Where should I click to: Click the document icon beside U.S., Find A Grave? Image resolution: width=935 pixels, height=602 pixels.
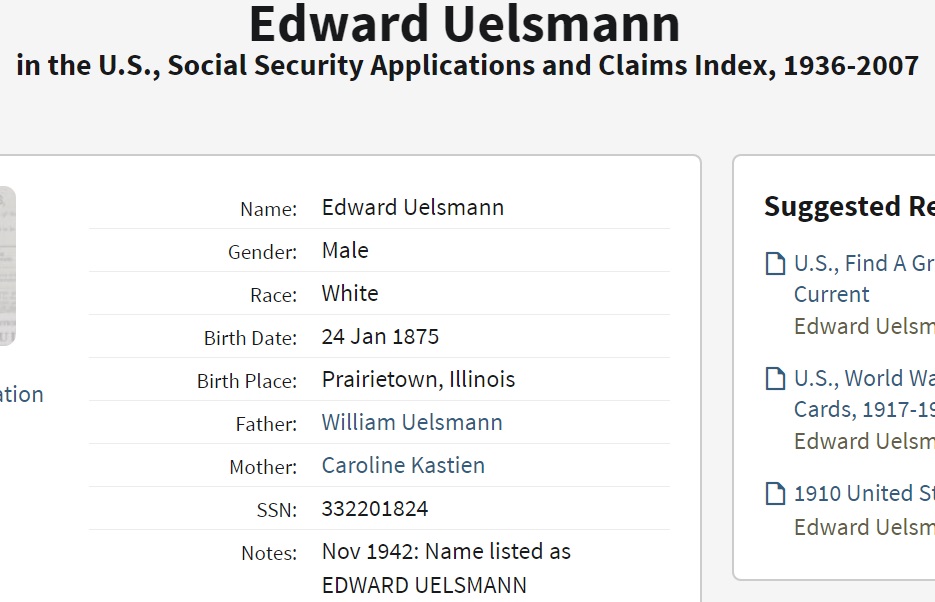pyautogui.click(x=775, y=264)
